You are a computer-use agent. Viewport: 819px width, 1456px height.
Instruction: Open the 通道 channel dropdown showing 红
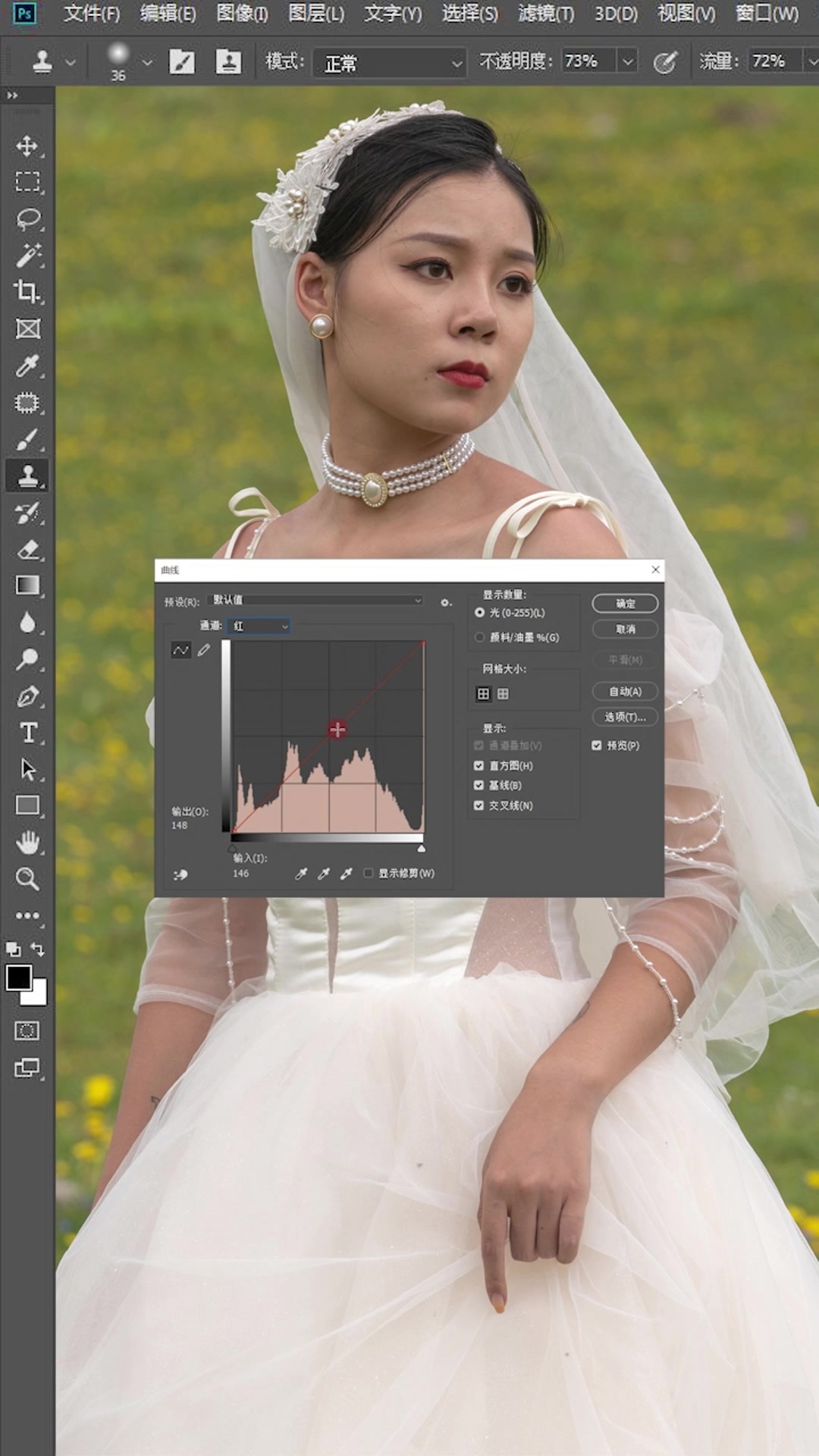259,626
